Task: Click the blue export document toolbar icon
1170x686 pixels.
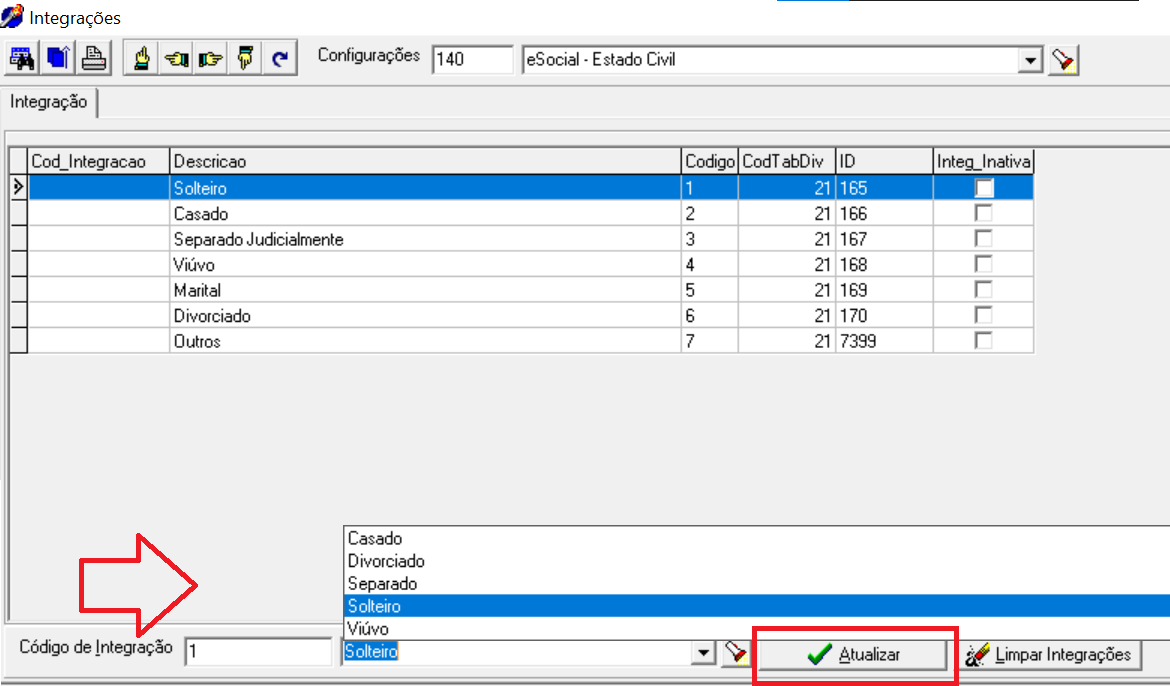Action: click(x=58, y=59)
